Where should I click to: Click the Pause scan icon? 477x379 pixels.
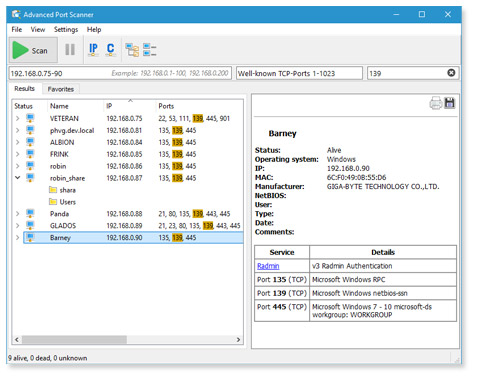coord(70,50)
